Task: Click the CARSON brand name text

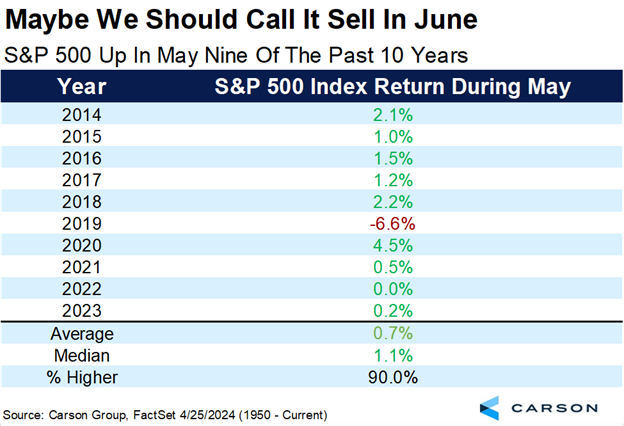Action: tap(557, 406)
